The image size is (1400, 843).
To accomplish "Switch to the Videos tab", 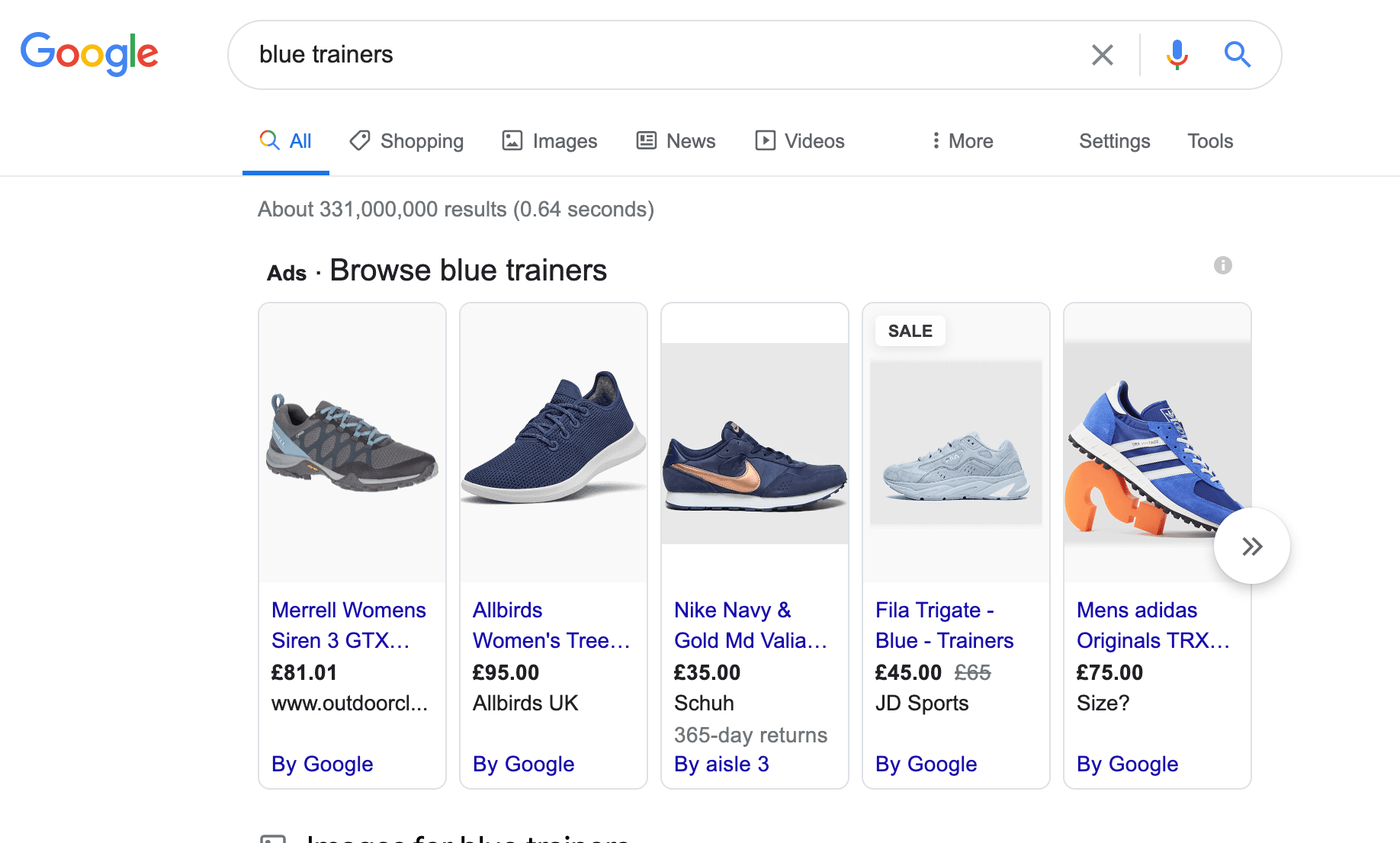I will (800, 141).
